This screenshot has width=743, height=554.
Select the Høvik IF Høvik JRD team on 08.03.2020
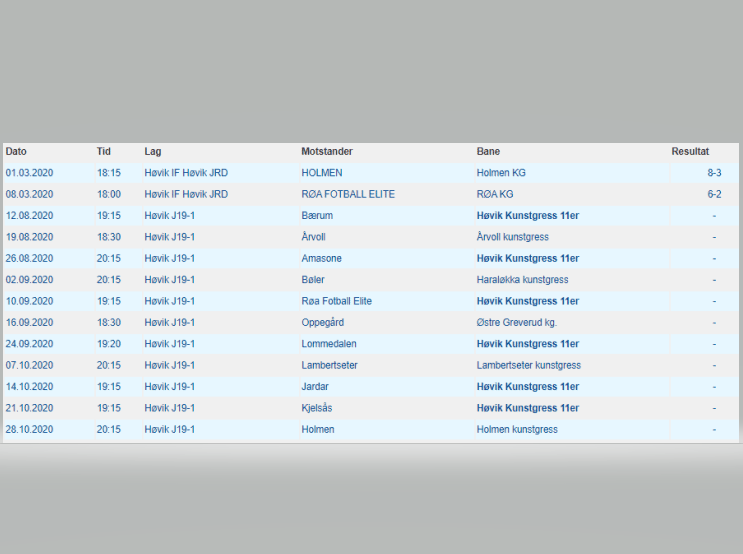point(186,194)
